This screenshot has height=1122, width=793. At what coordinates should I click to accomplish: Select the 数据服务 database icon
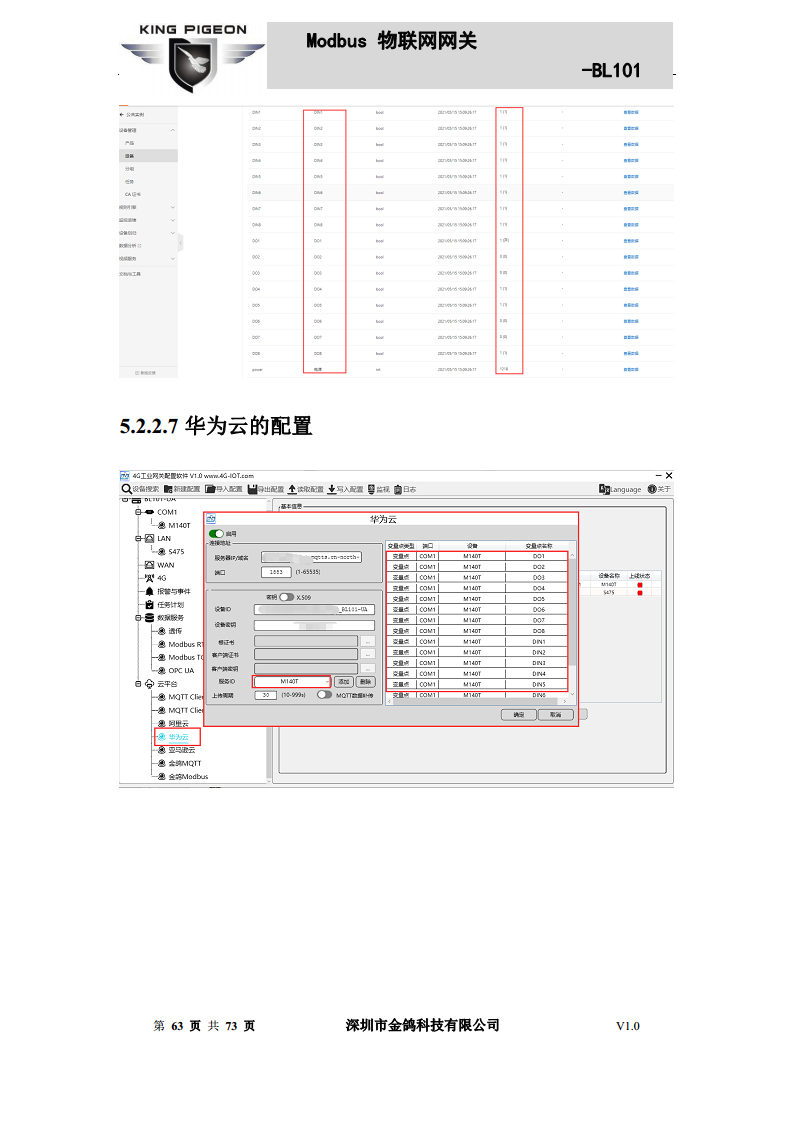150,618
